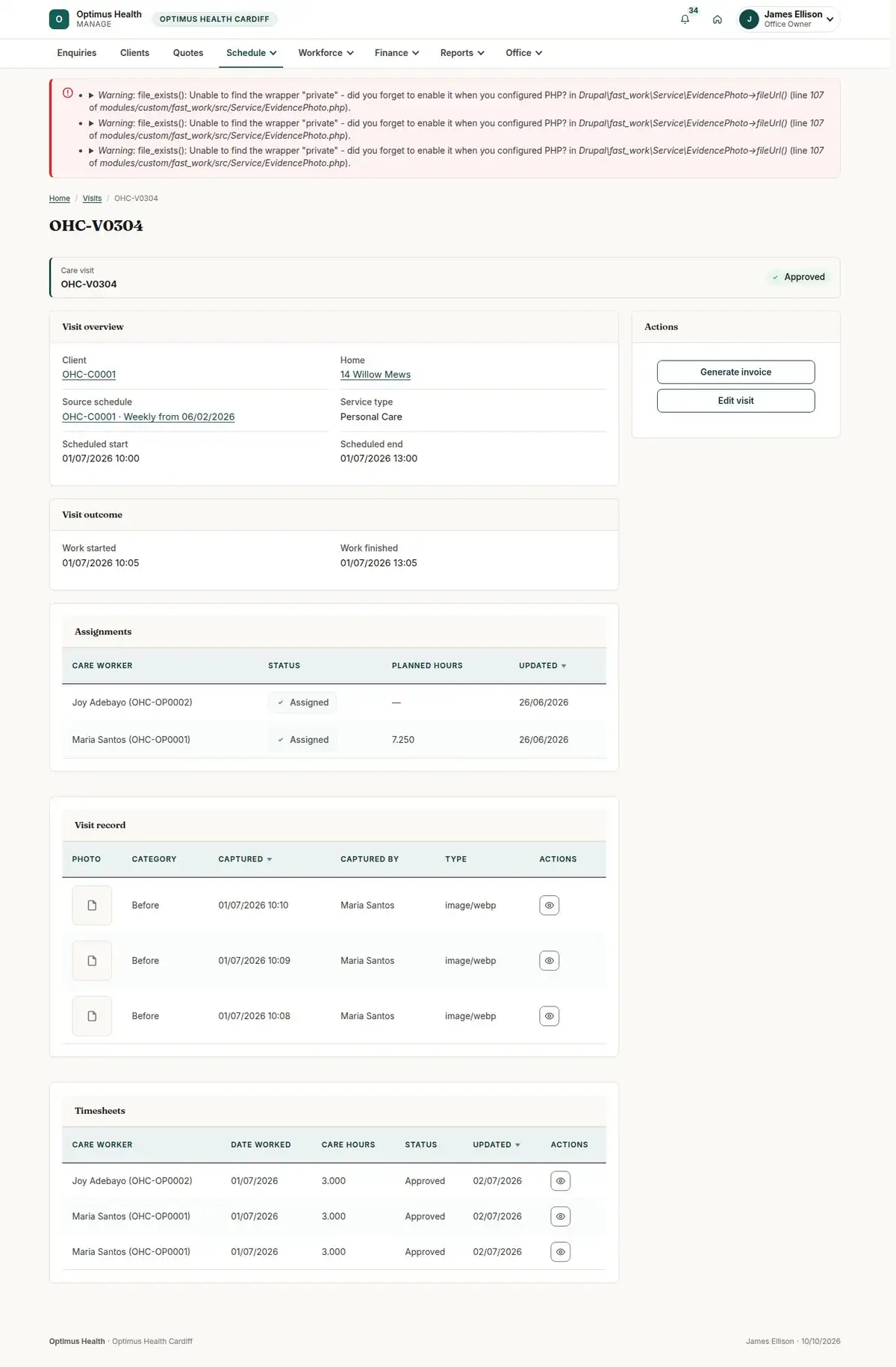Image resolution: width=896 pixels, height=1367 pixels.
Task: Open photo thumbnail for 10:08 capture
Action: (92, 1016)
